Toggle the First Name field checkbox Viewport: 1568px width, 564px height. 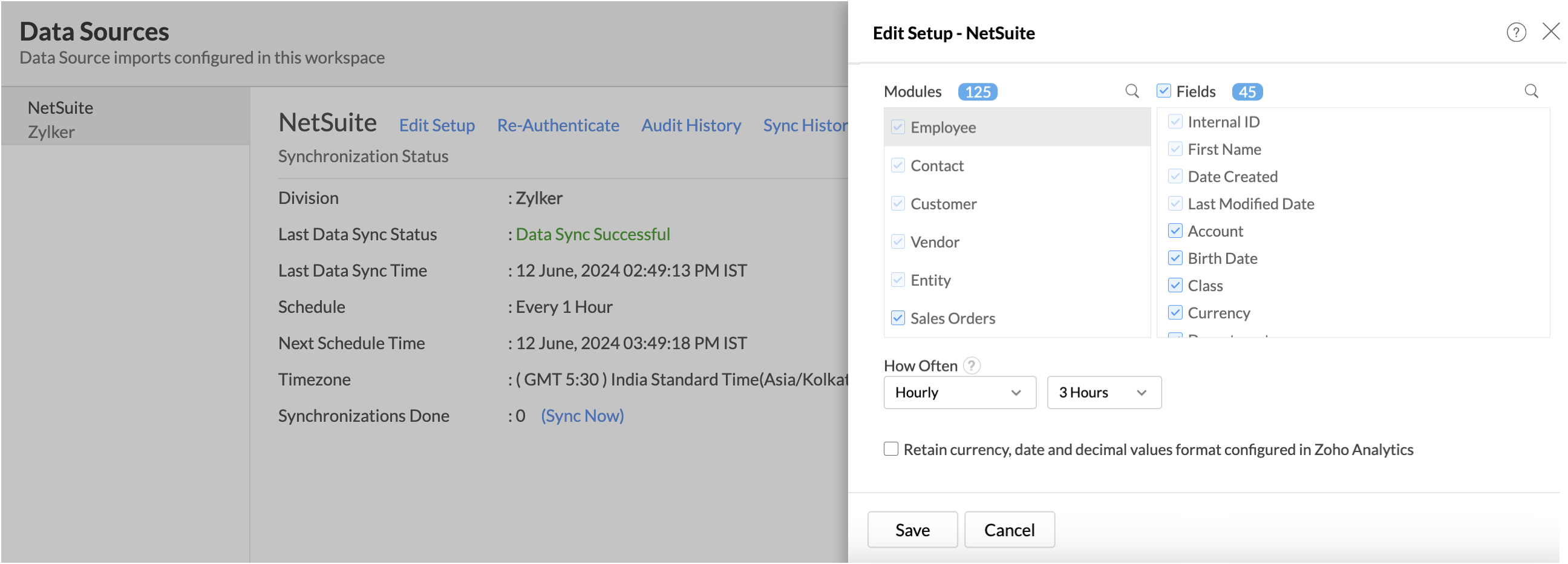1175,149
